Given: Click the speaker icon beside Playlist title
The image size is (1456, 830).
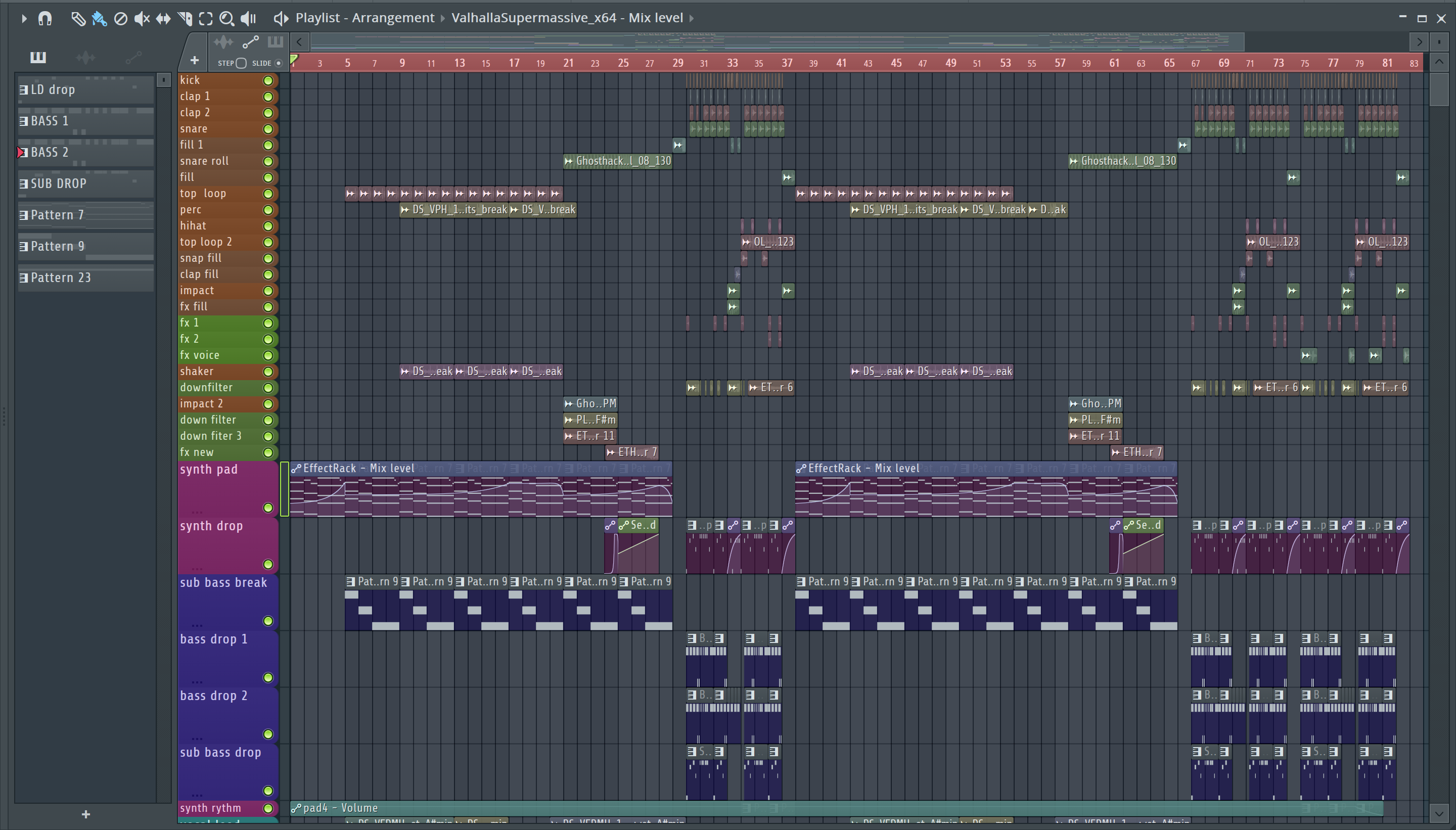Looking at the screenshot, I should click(x=280, y=19).
